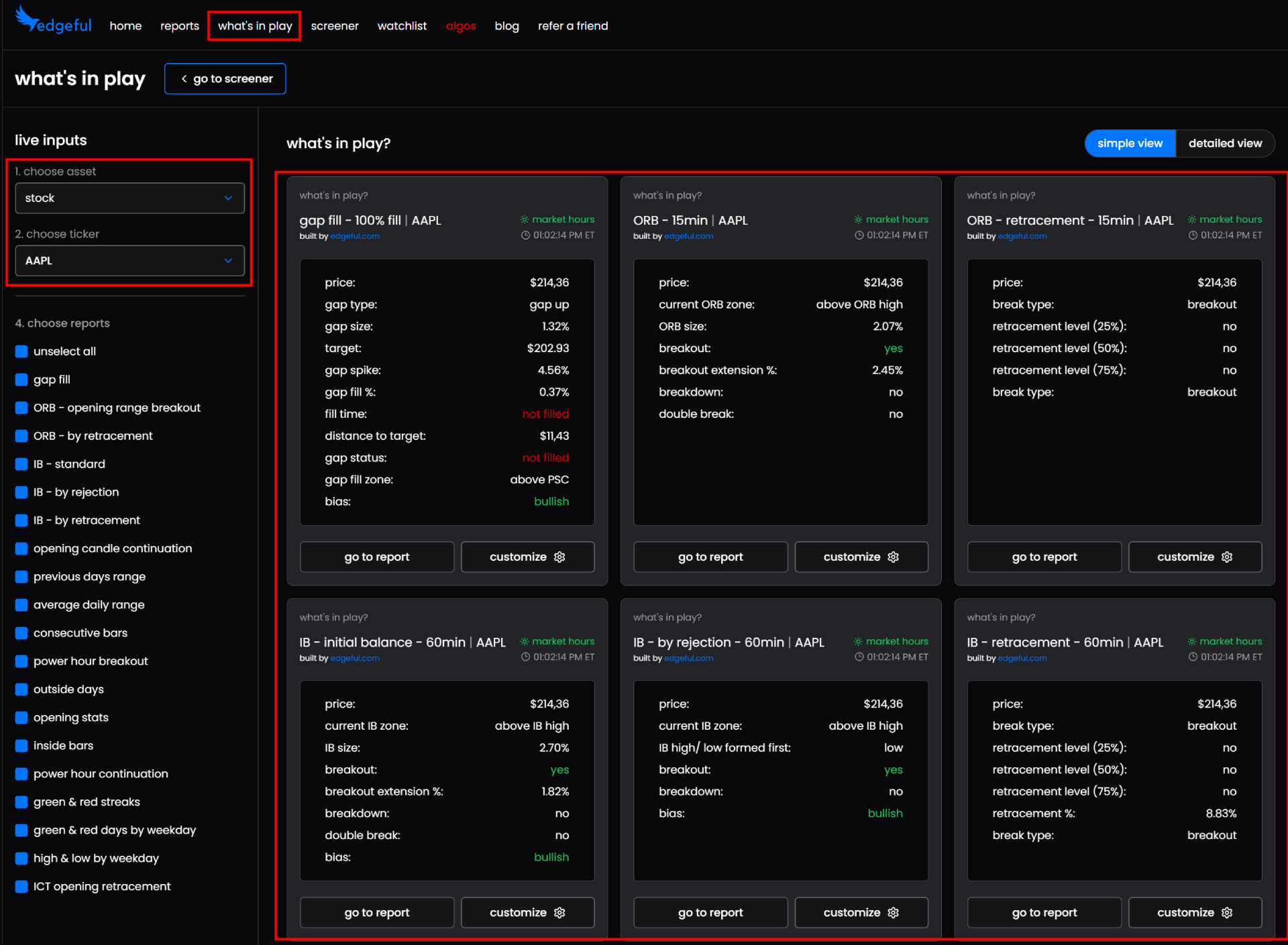This screenshot has height=945, width=1288.
Task: Toggle the gap fill report checkbox
Action: coord(21,380)
